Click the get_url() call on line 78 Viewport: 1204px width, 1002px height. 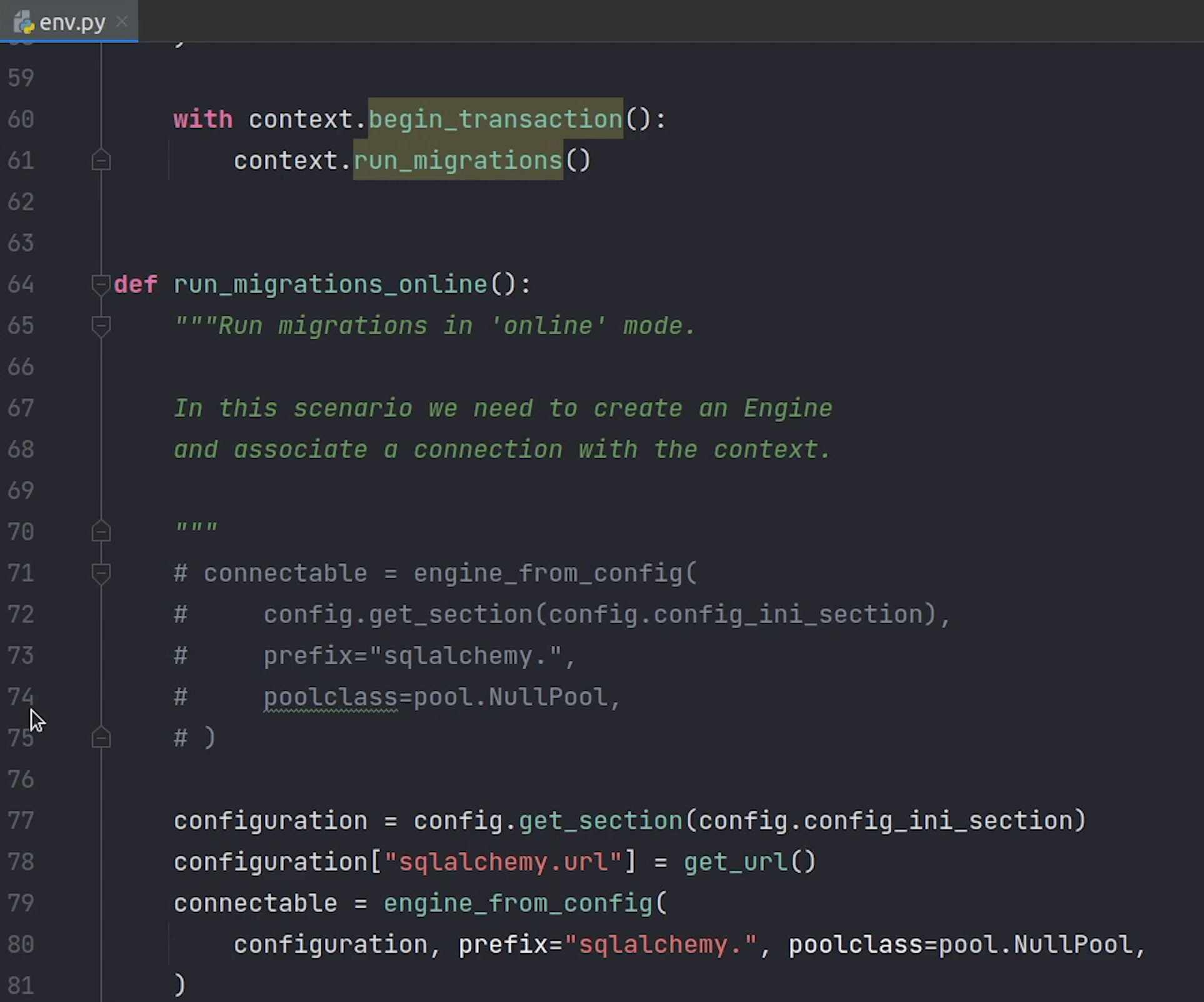coord(750,862)
